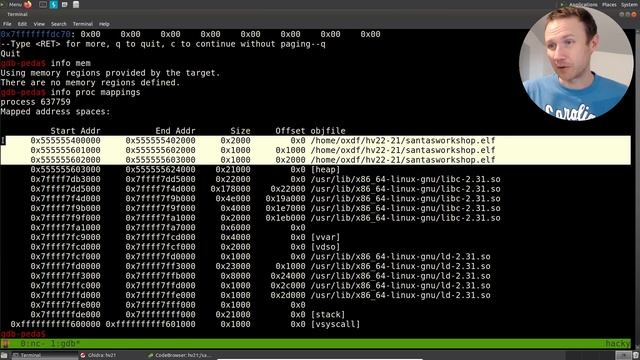Click 'process 637759' line

tap(36, 102)
